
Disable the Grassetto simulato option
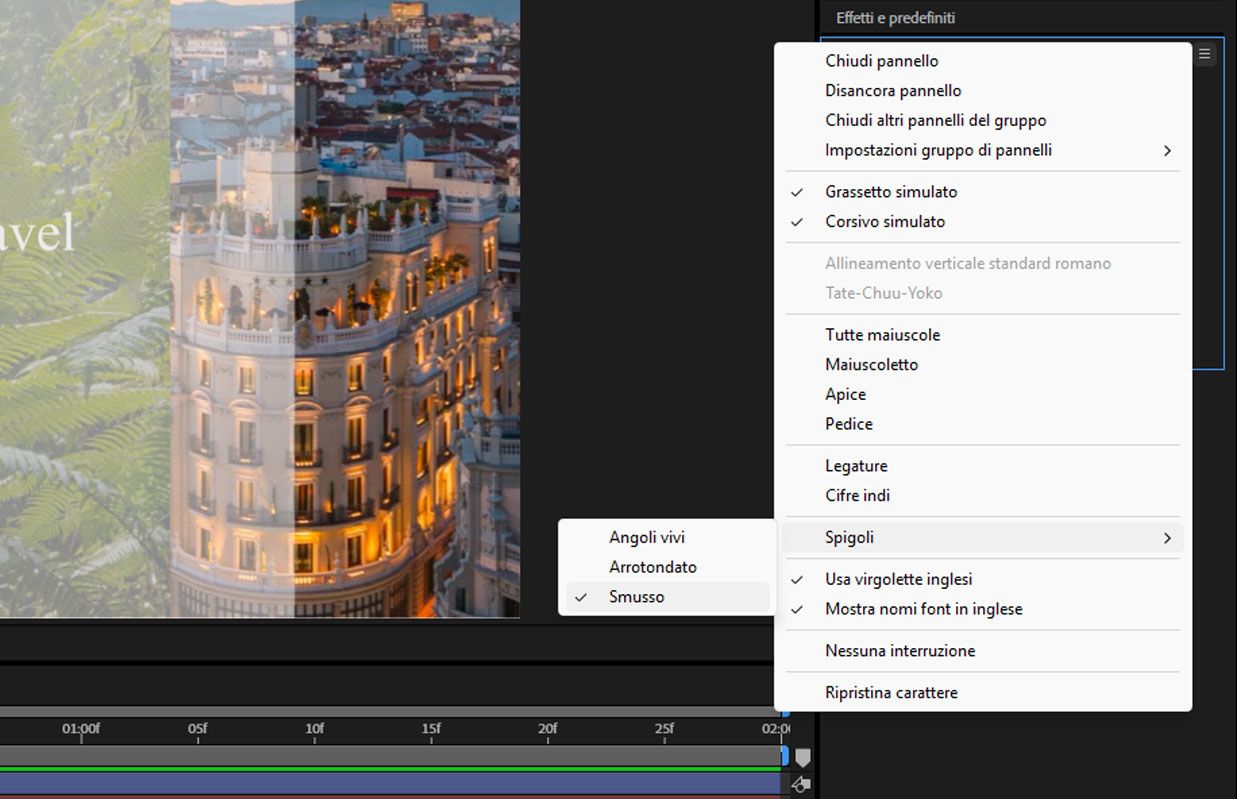[890, 192]
